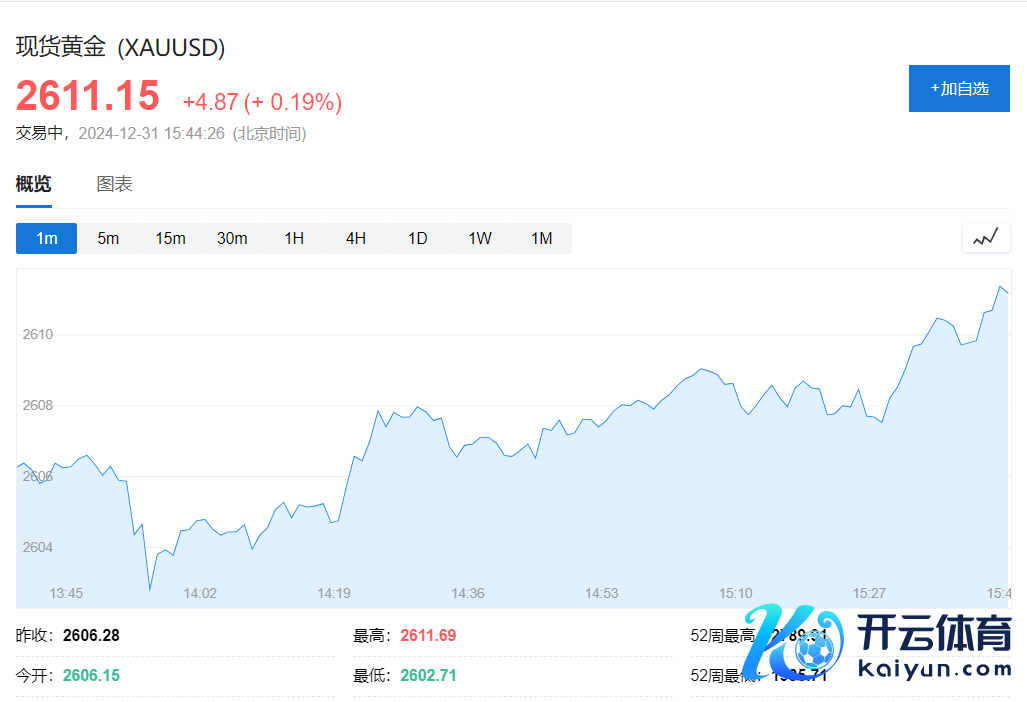Switch to the 图表 chart tab
This screenshot has width=1027, height=702.
114,183
